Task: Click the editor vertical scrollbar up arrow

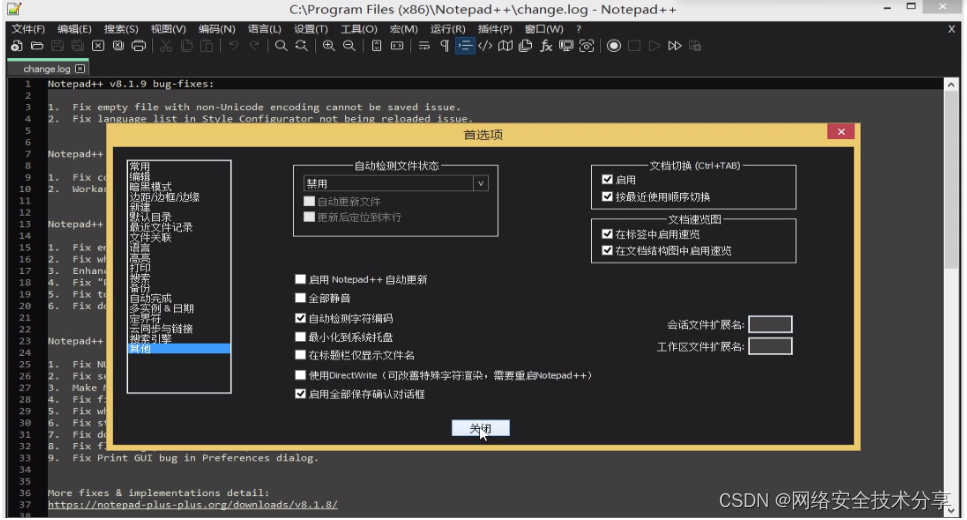Action: click(x=952, y=85)
